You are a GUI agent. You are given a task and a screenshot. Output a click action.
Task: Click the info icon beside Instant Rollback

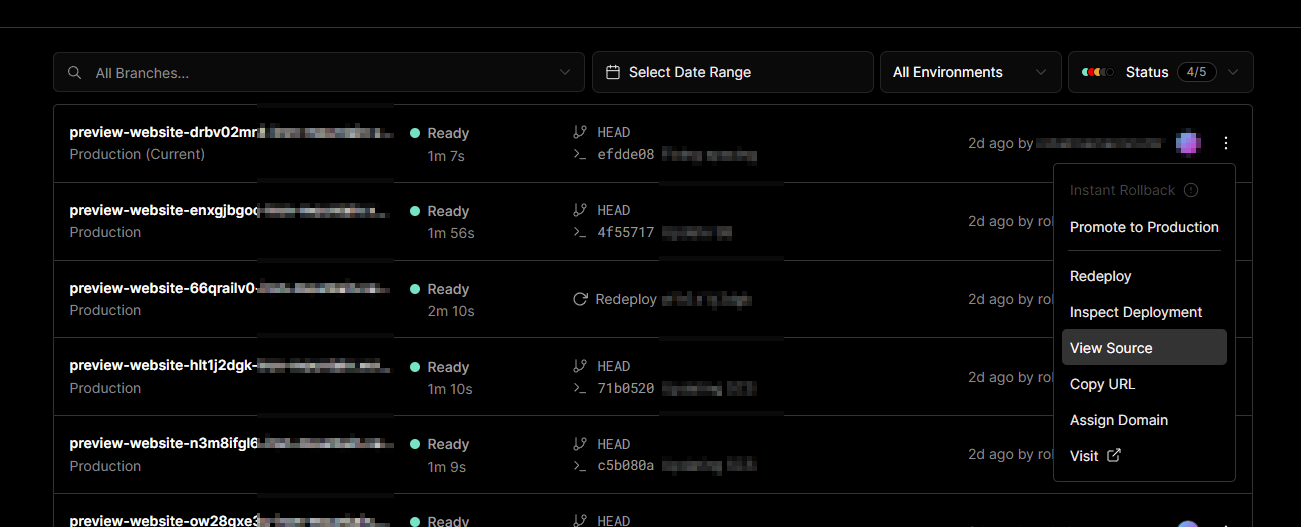tap(1190, 190)
